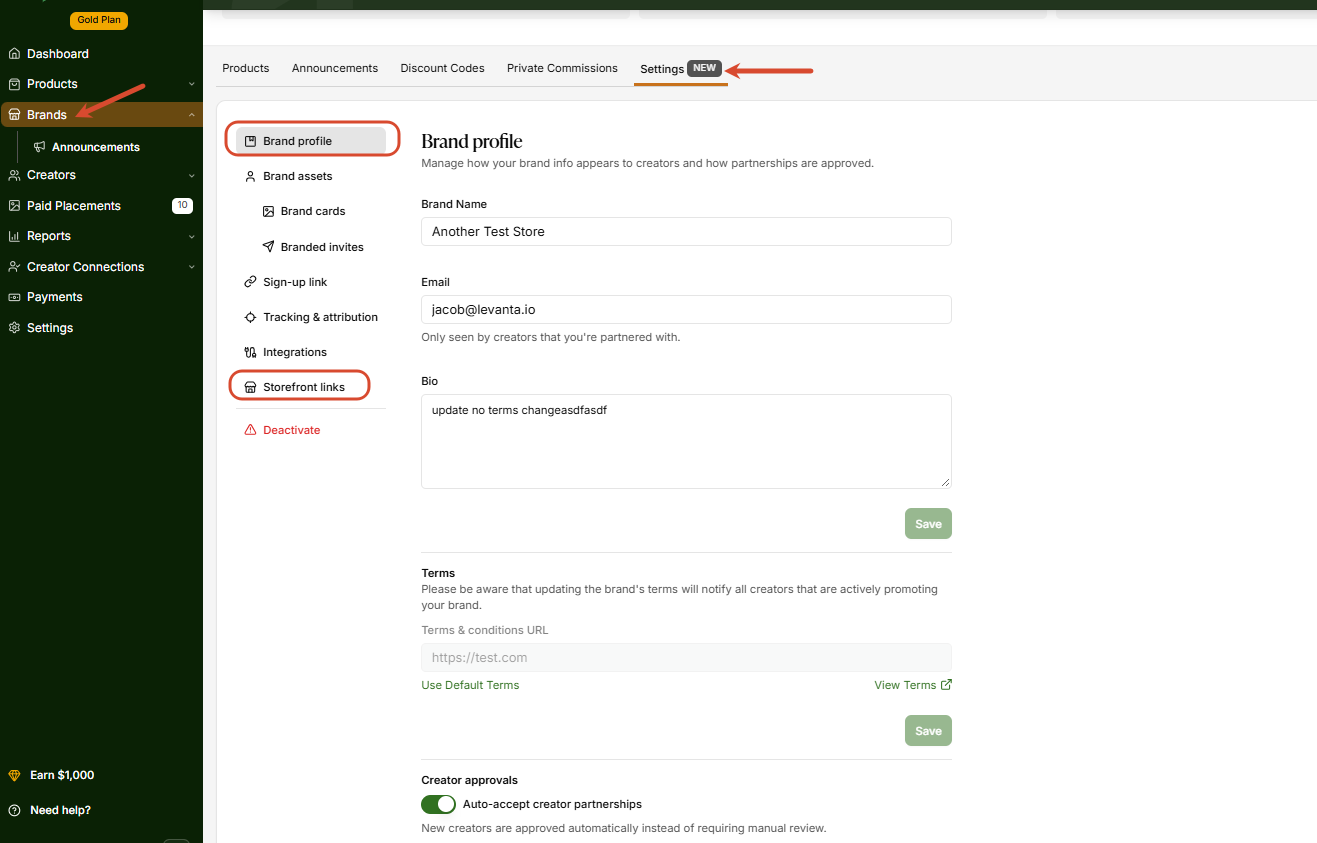Save the brand profile bio section
Image resolution: width=1317 pixels, height=843 pixels.
click(x=928, y=524)
